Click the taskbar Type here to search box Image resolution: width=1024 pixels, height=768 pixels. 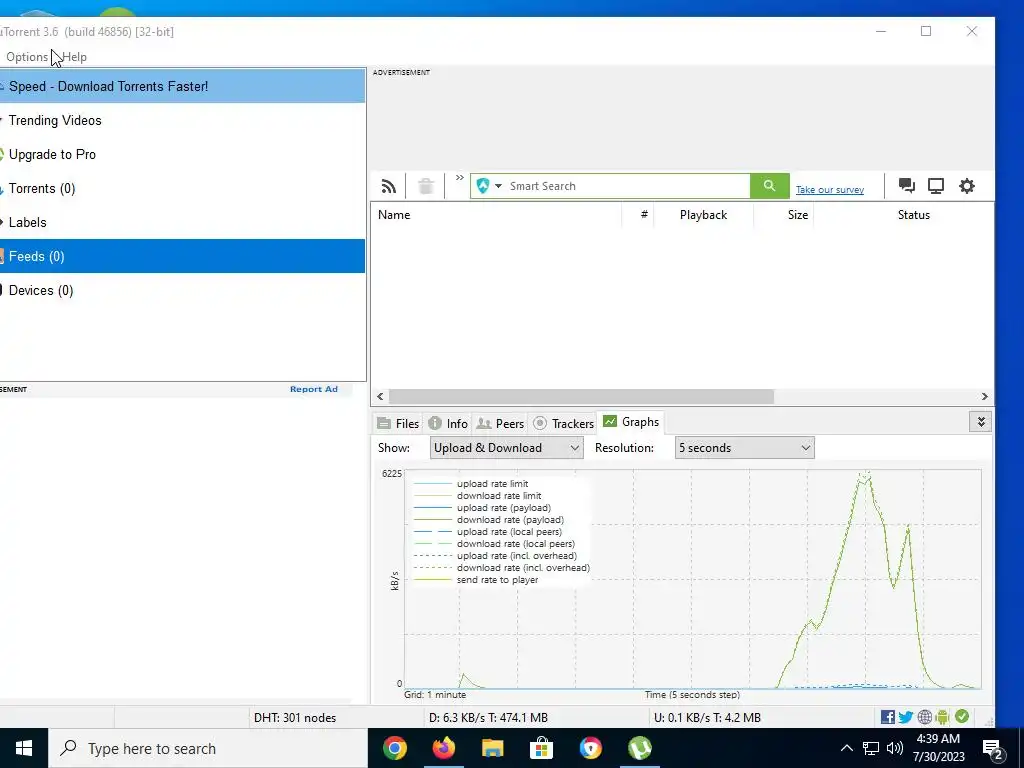coord(208,748)
